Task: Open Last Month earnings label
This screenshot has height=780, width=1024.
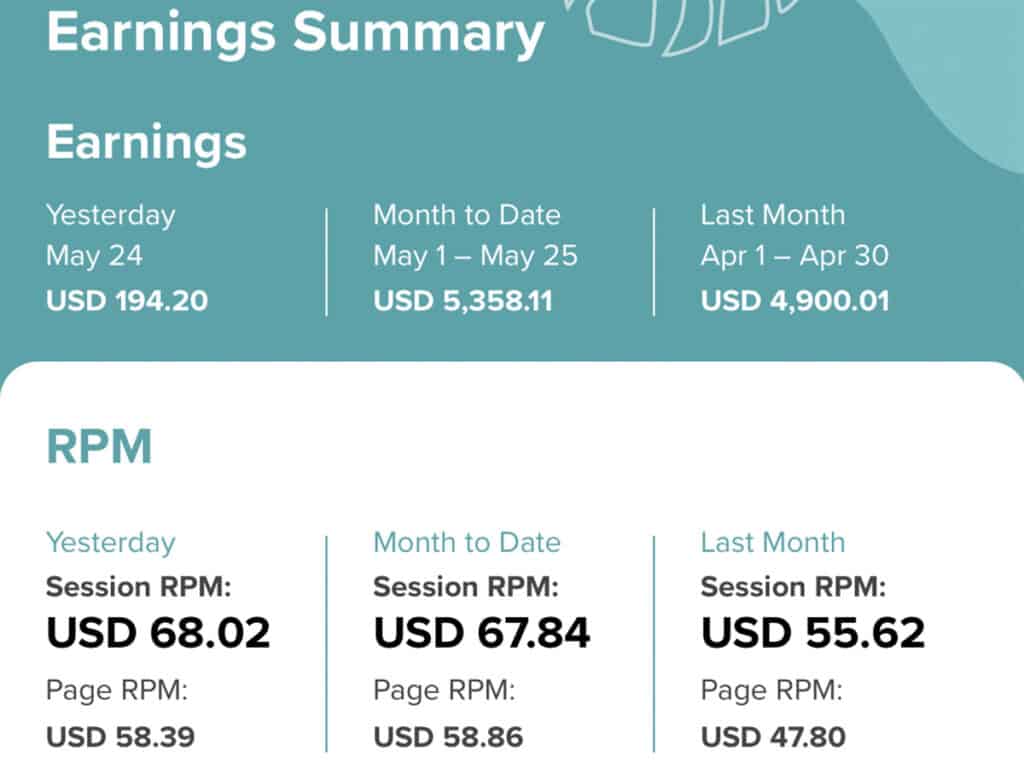Action: point(773,214)
